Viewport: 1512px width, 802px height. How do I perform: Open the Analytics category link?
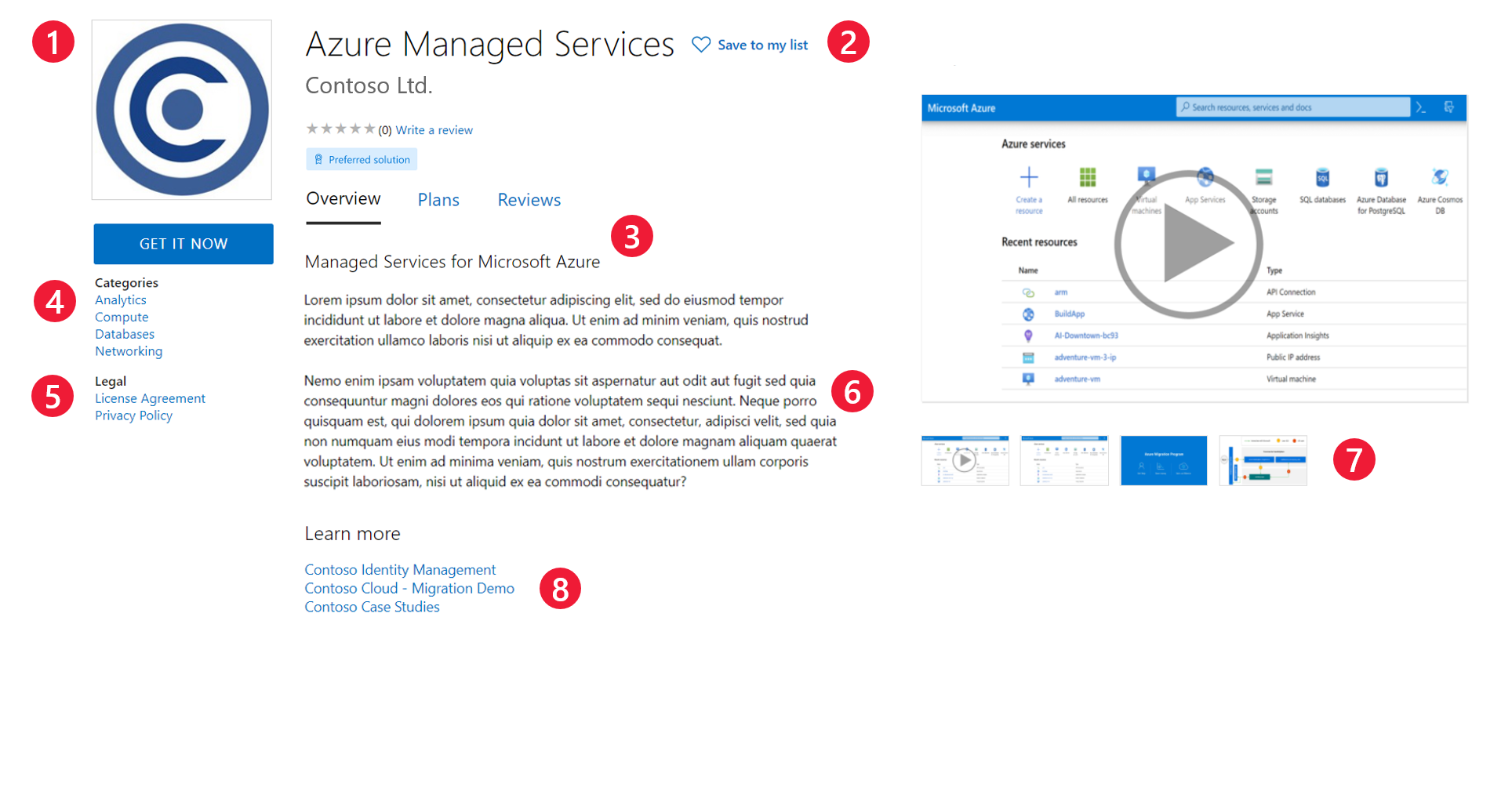[x=121, y=299]
